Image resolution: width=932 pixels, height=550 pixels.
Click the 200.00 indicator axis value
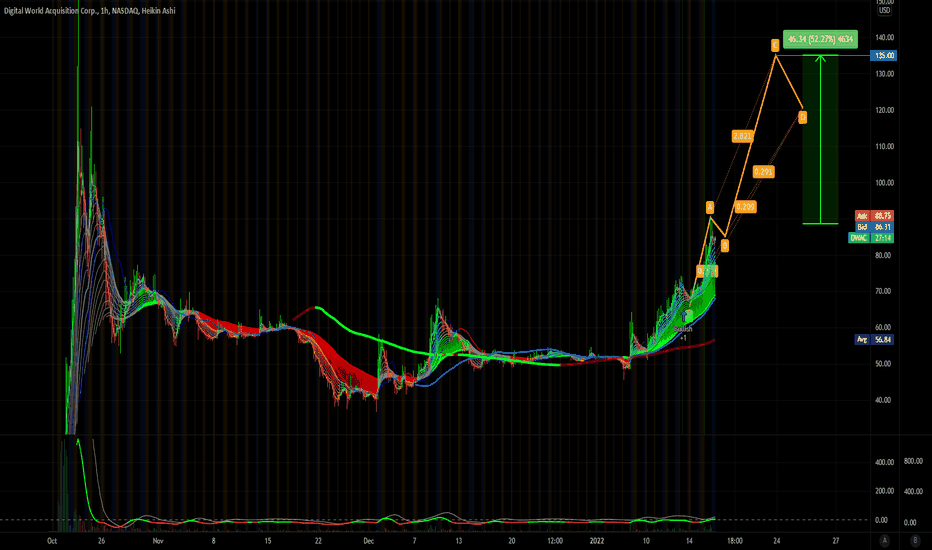[x=884, y=491]
